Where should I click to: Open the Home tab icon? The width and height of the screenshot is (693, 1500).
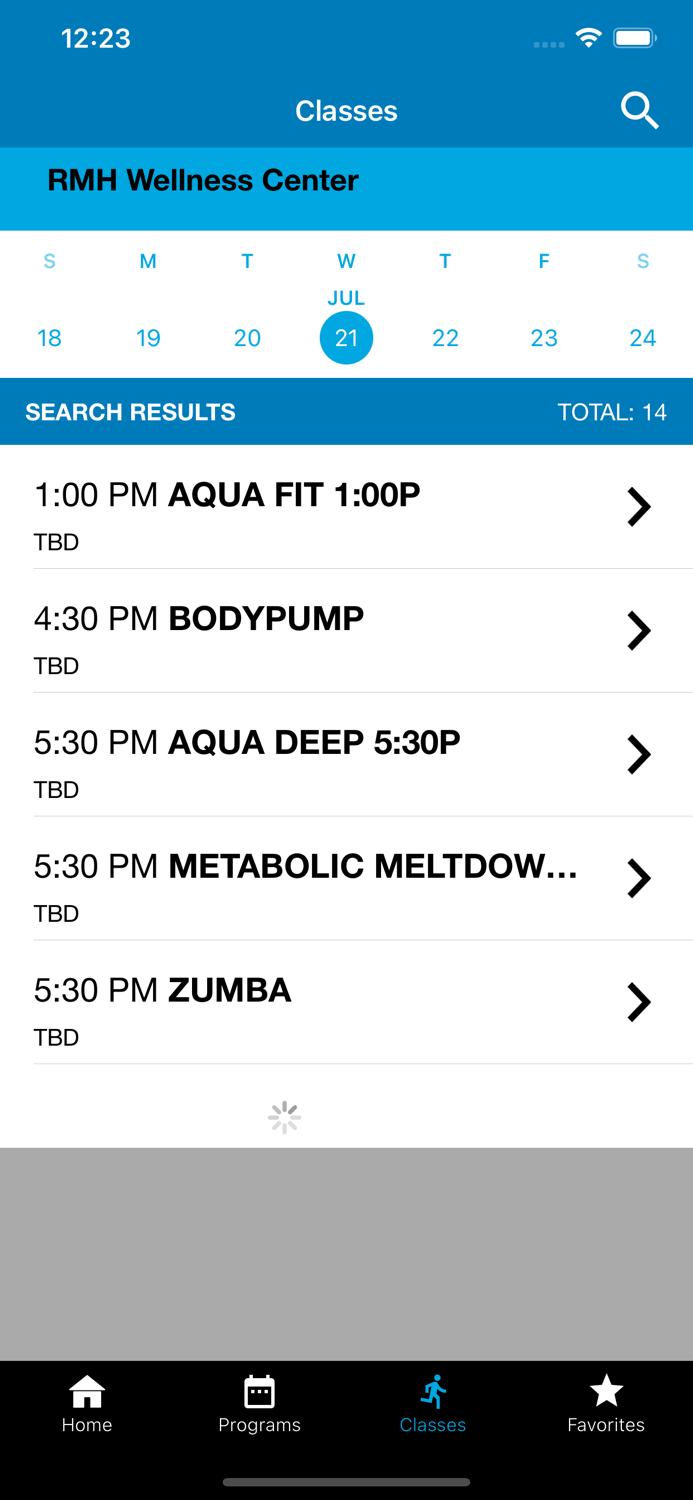(87, 1391)
